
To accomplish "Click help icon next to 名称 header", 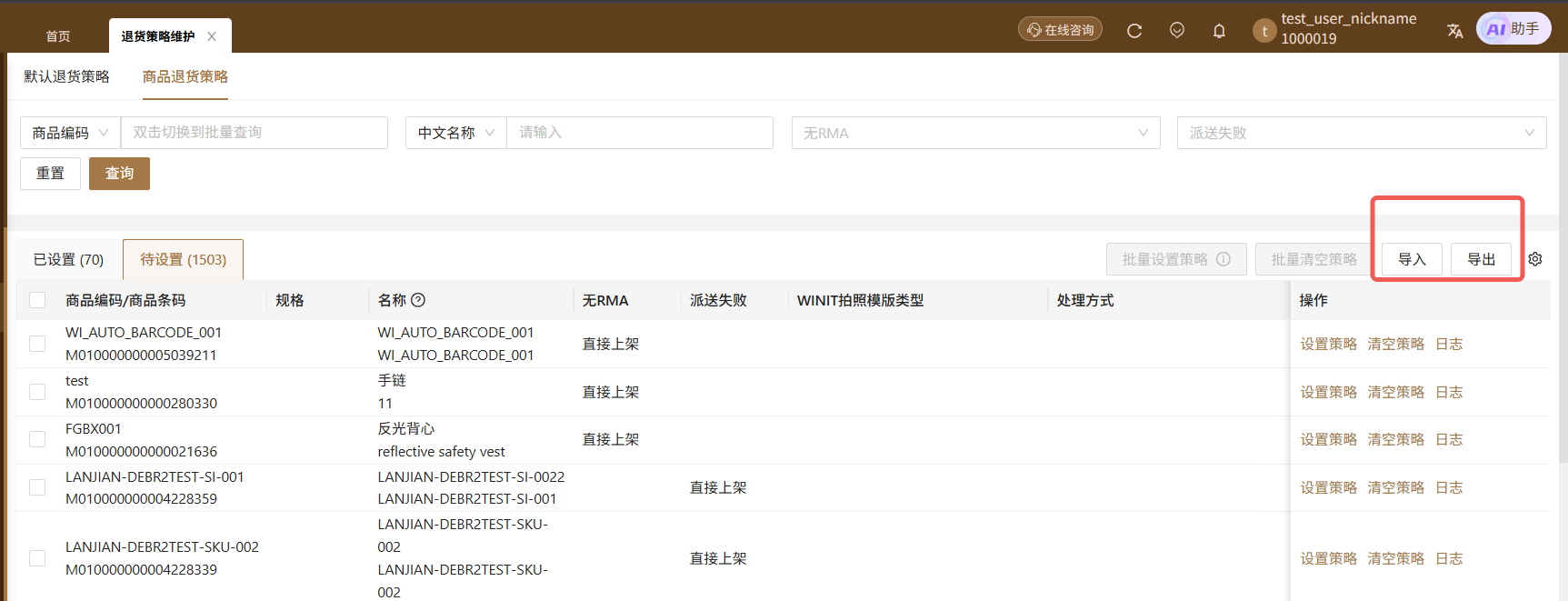I will [418, 300].
